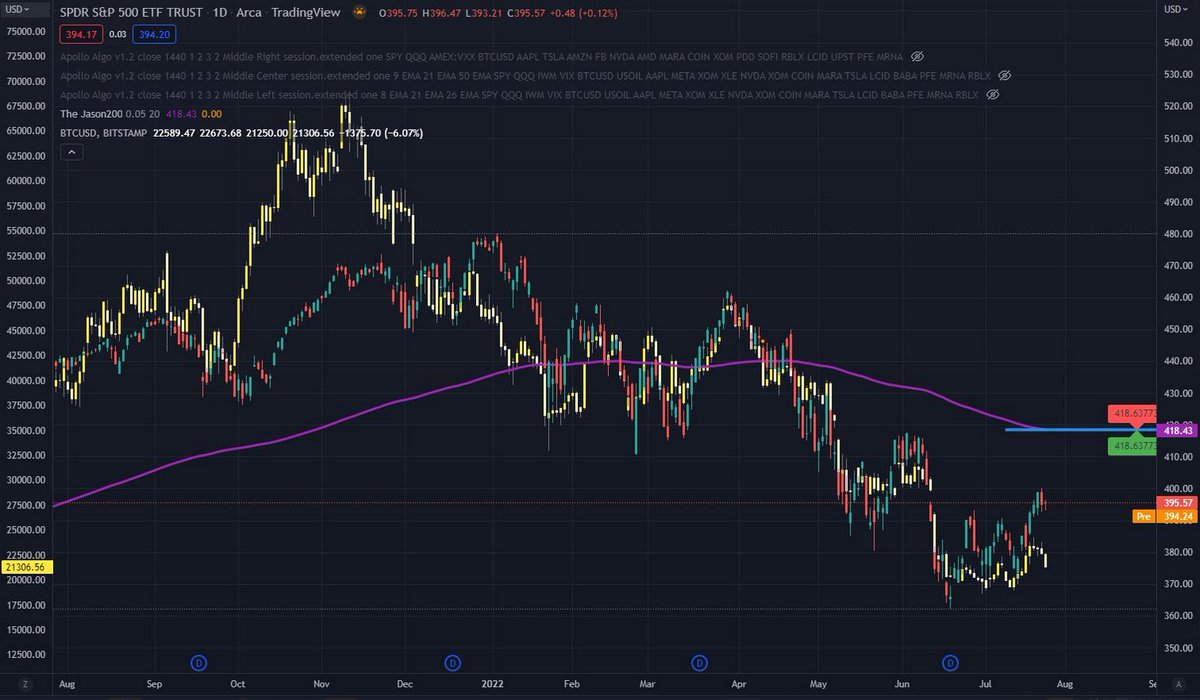The height and width of the screenshot is (700, 1200).
Task: Click the orange Pre 394.24 pre-market label
Action: pyautogui.click(x=1166, y=516)
